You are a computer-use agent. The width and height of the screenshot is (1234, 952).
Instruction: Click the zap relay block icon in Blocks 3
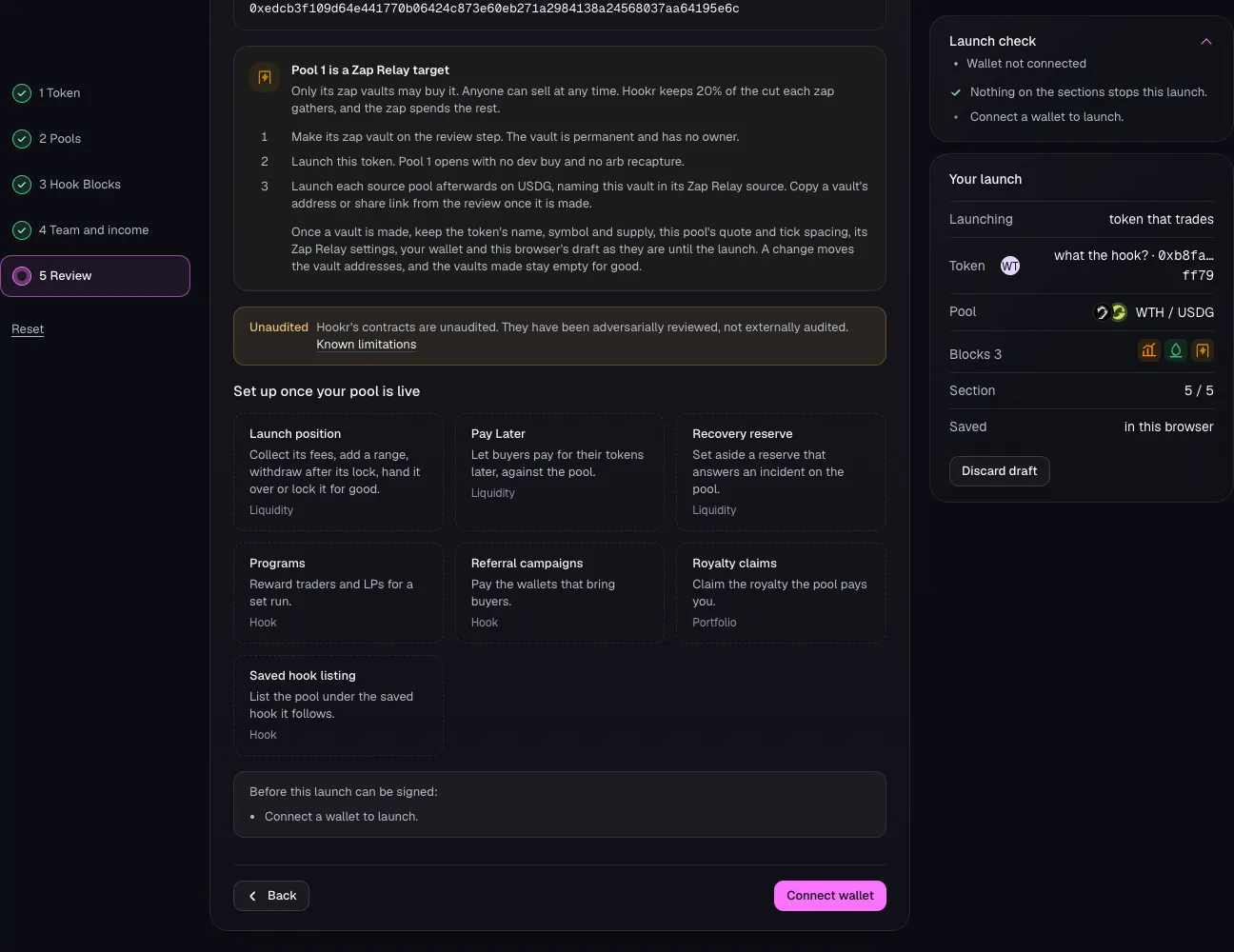coord(1203,350)
